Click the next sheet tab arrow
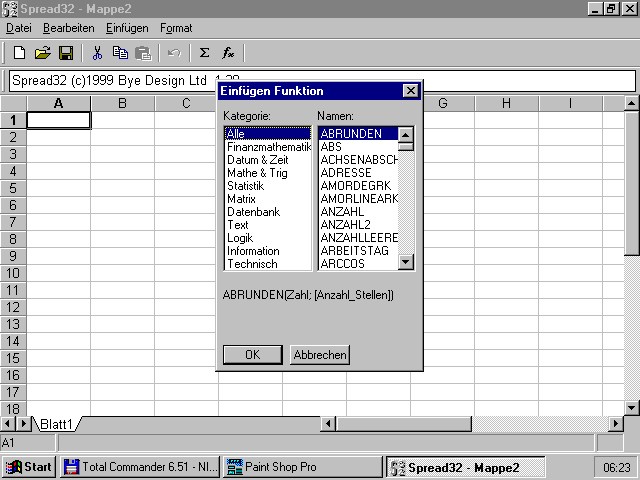This screenshot has width=640, height=480. tap(23, 424)
